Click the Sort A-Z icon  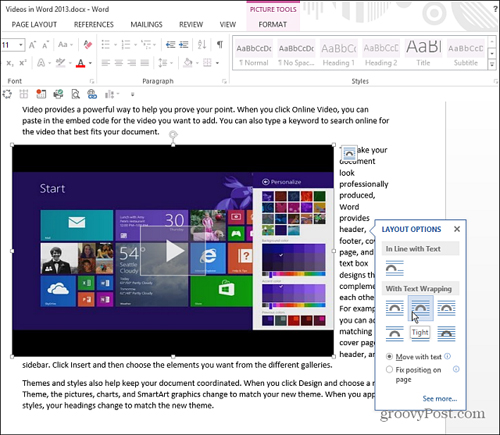pyautogui.click(x=202, y=44)
